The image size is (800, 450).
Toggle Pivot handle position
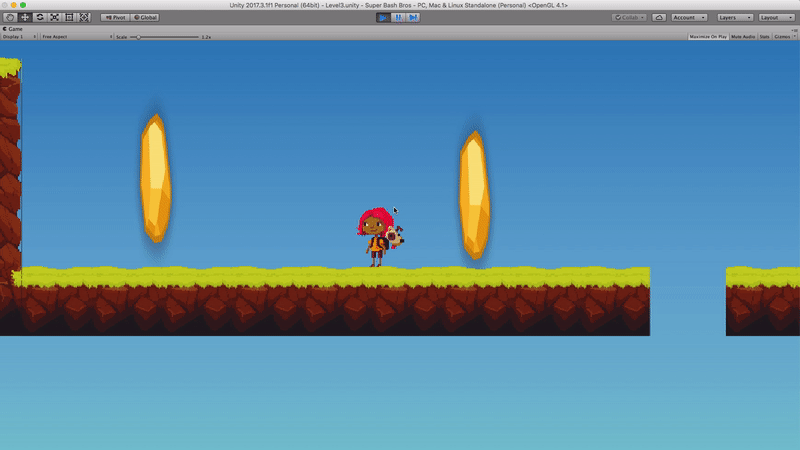114,17
